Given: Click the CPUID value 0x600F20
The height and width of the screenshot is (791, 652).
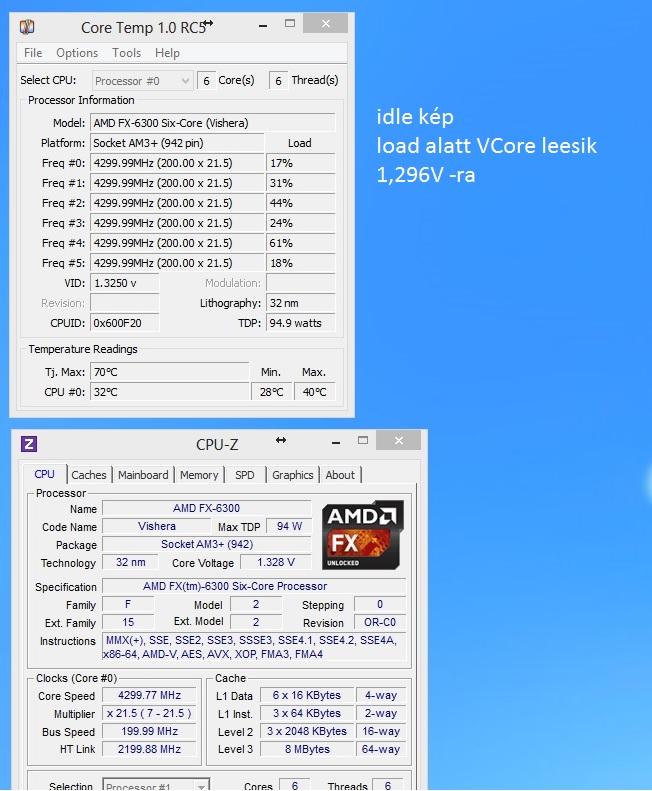Looking at the screenshot, I should (125, 323).
